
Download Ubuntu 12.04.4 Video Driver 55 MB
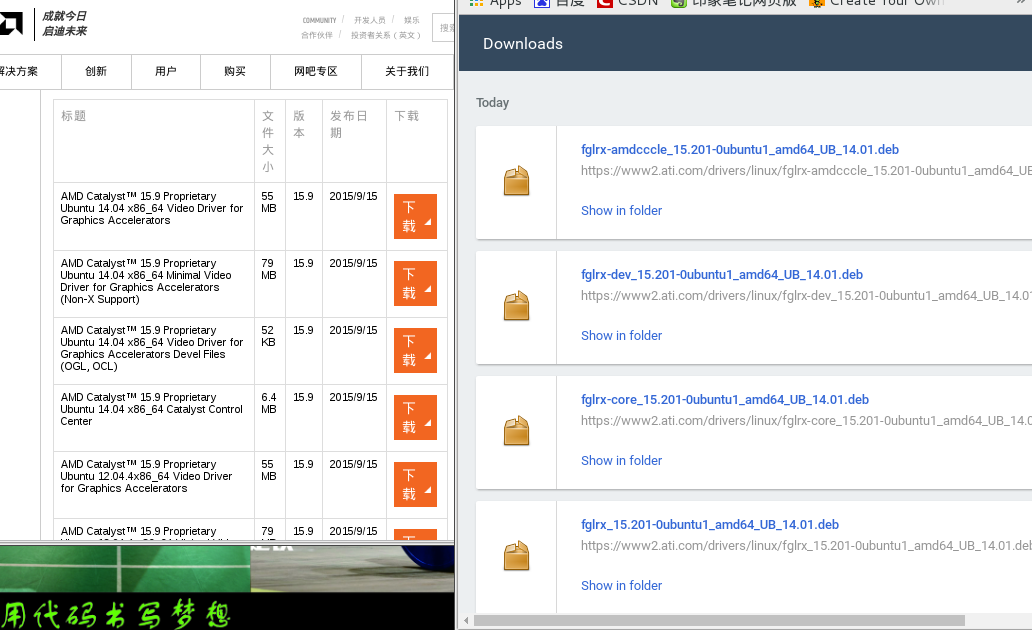tap(415, 485)
